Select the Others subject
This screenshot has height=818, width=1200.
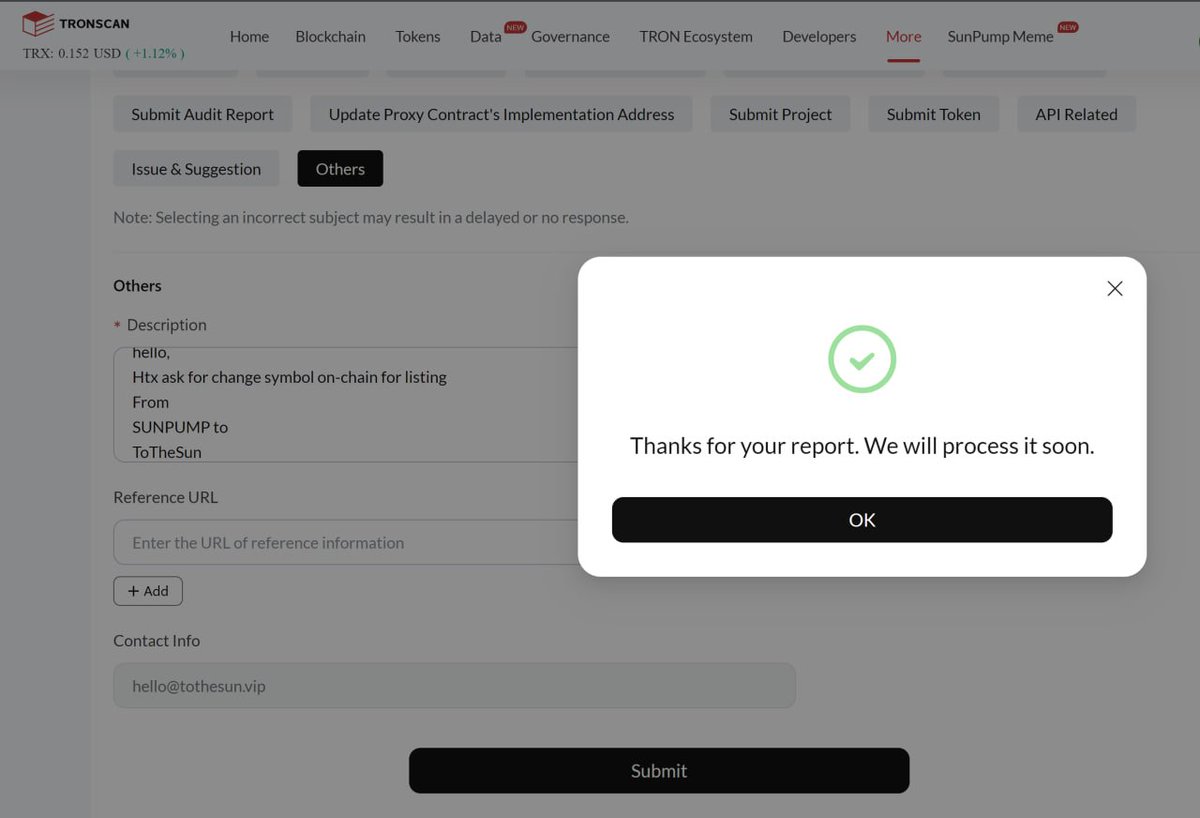[x=340, y=169]
